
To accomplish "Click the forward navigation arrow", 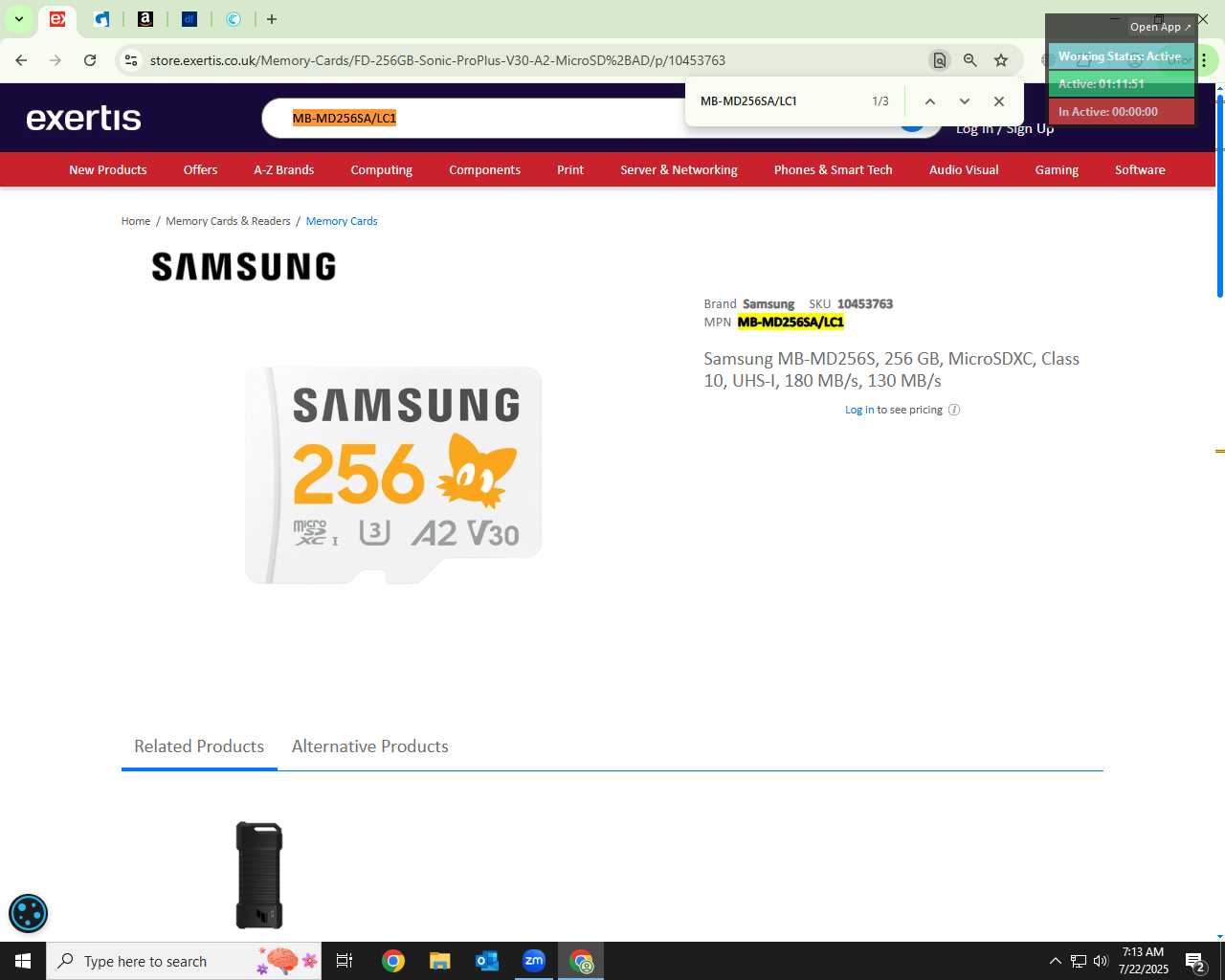I will coord(56,60).
